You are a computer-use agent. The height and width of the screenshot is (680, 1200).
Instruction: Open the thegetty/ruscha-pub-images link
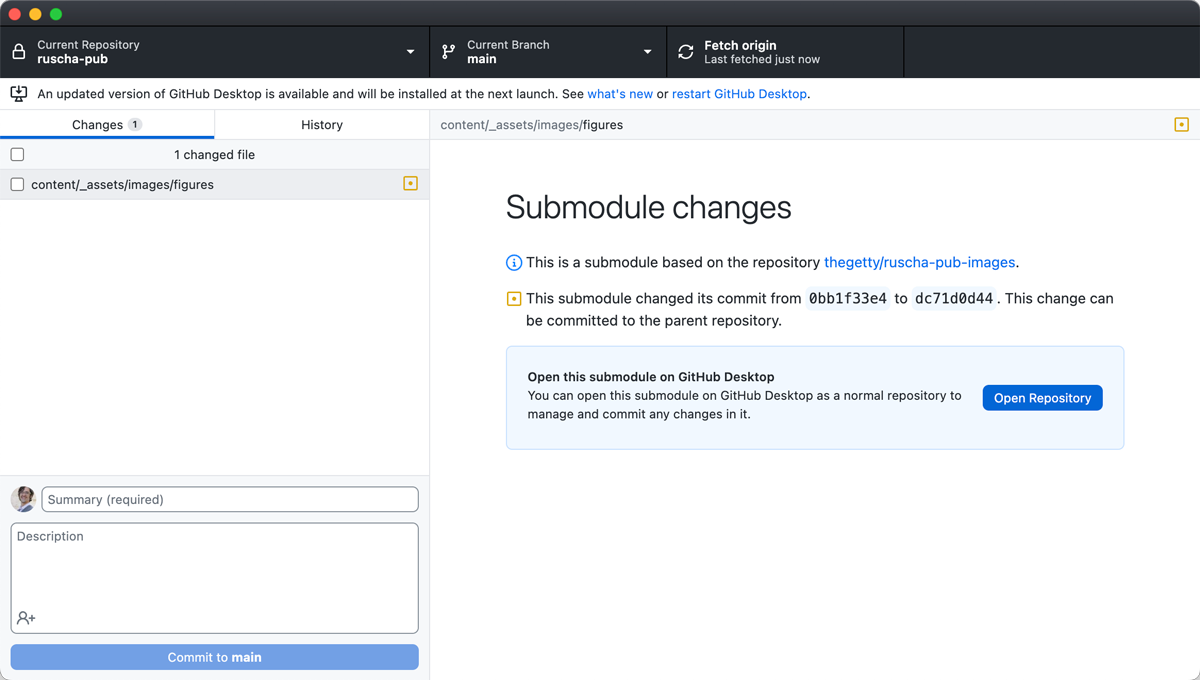point(919,263)
